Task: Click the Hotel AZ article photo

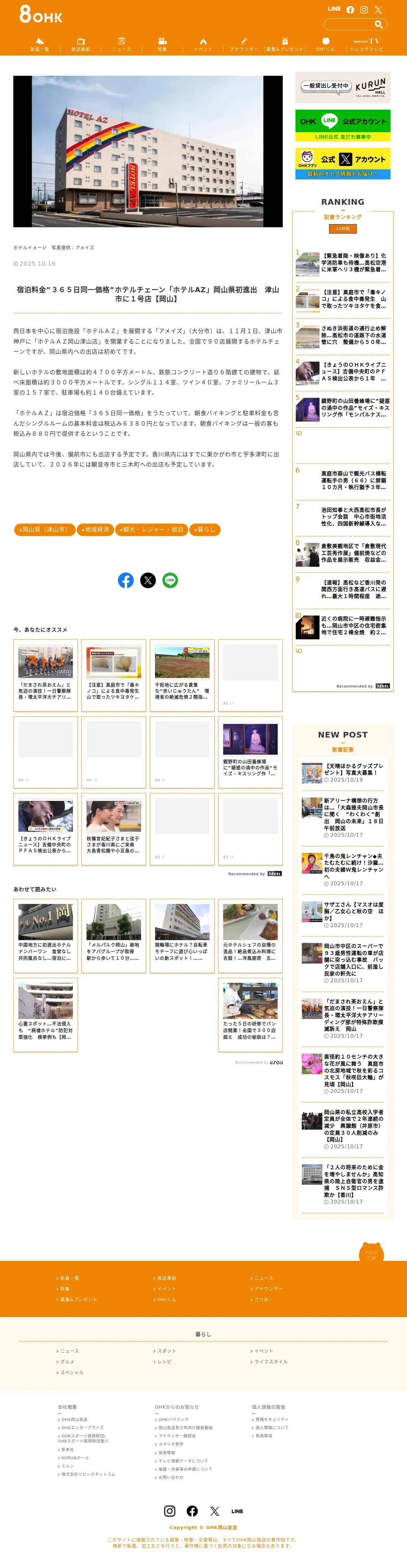Action: click(x=148, y=152)
